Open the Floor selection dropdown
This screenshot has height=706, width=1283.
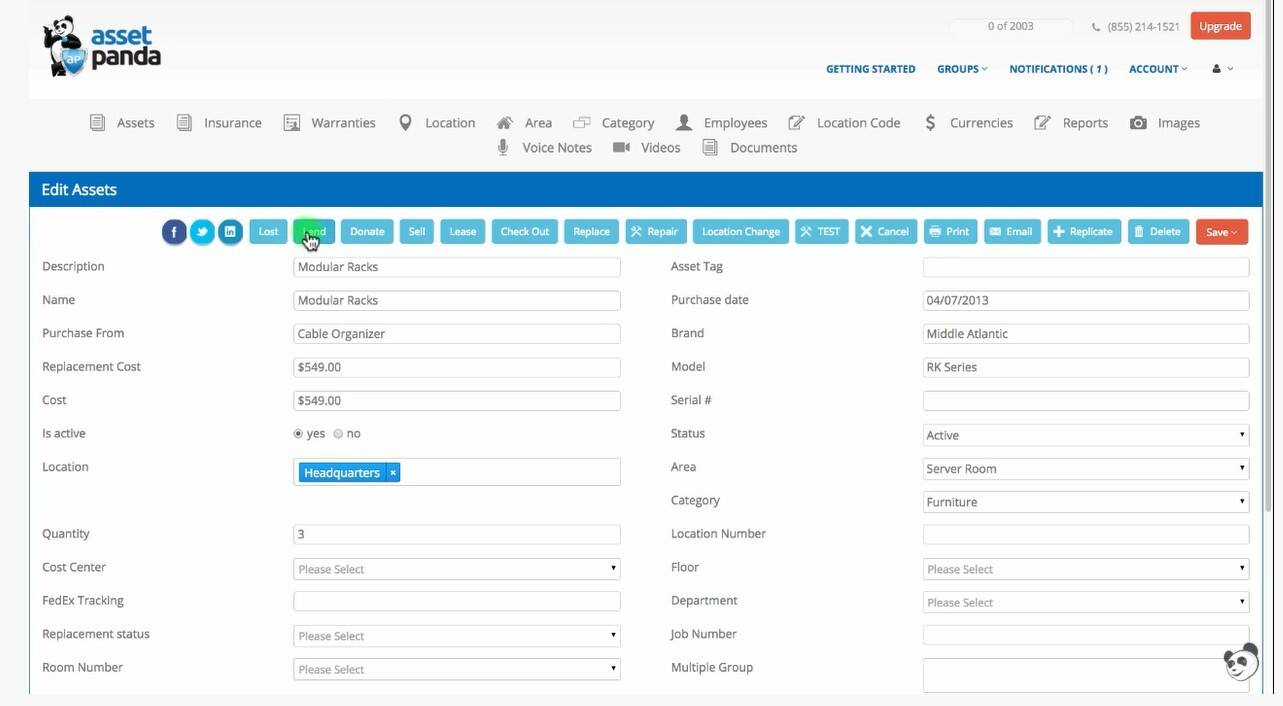[x=1085, y=568]
